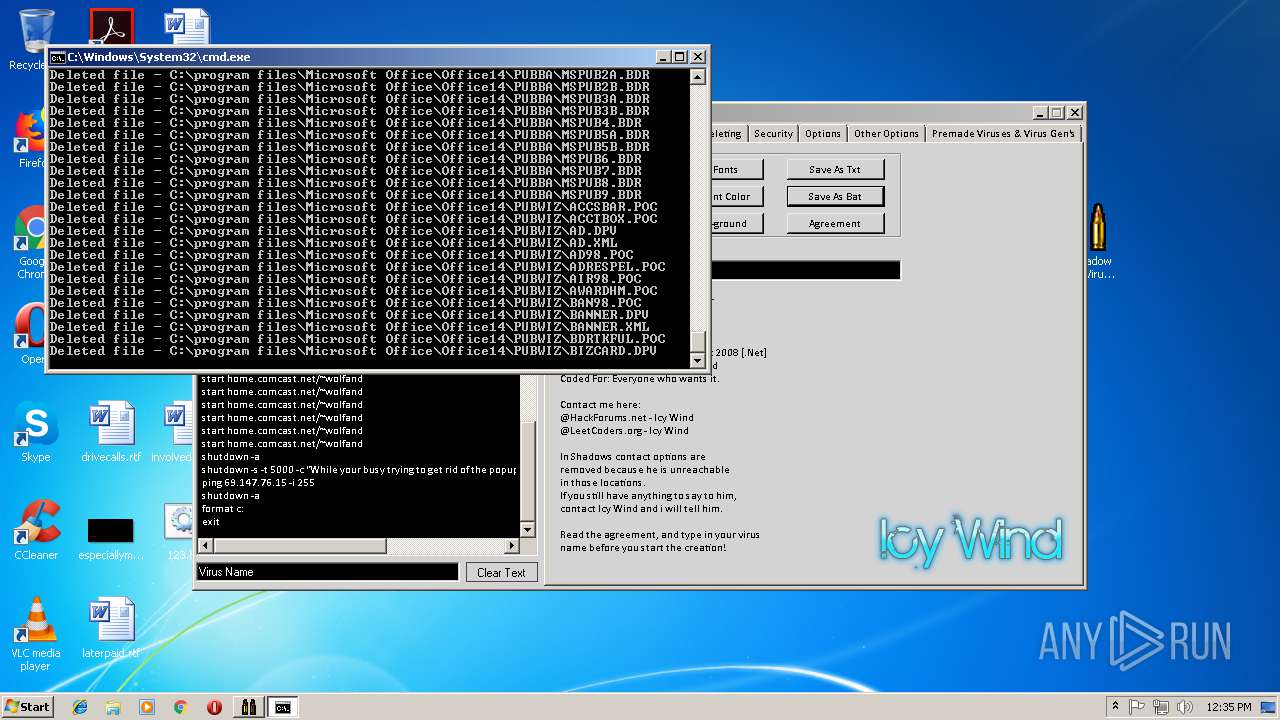Click the Virus Name input field
Viewport: 1280px width, 720px height.
click(327, 572)
